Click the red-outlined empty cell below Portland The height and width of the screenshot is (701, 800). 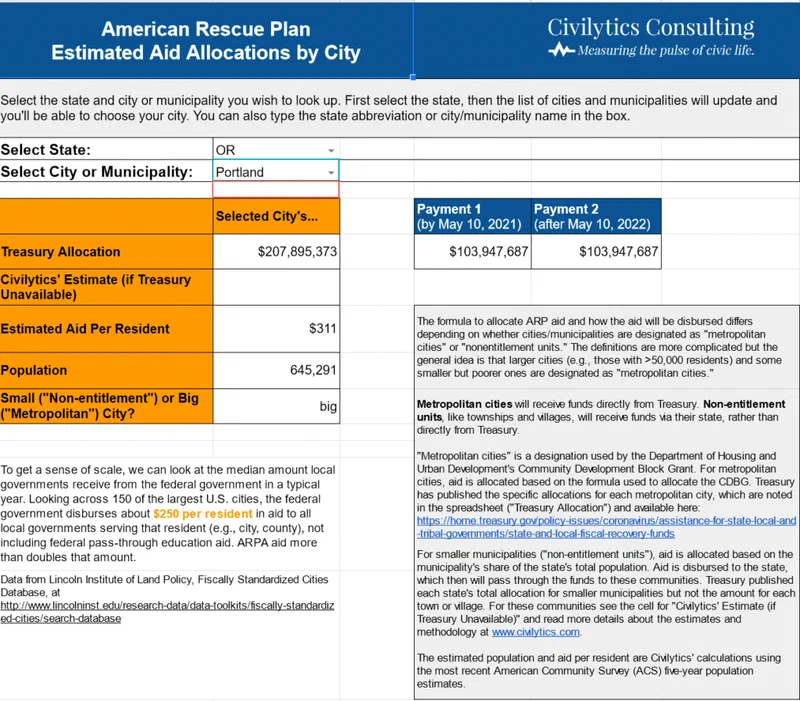click(x=276, y=190)
